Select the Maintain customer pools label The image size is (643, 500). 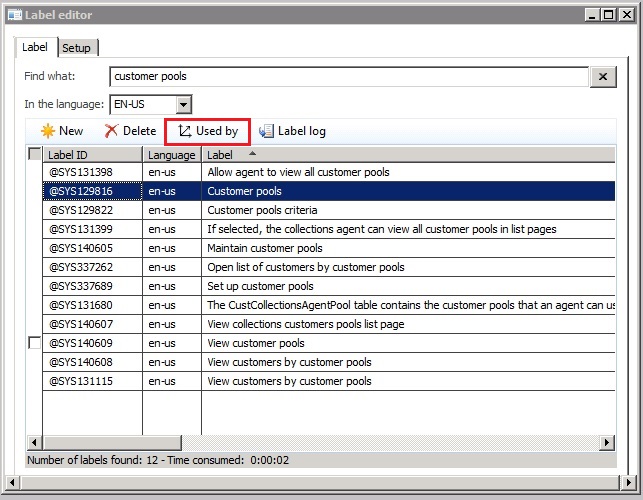265,248
